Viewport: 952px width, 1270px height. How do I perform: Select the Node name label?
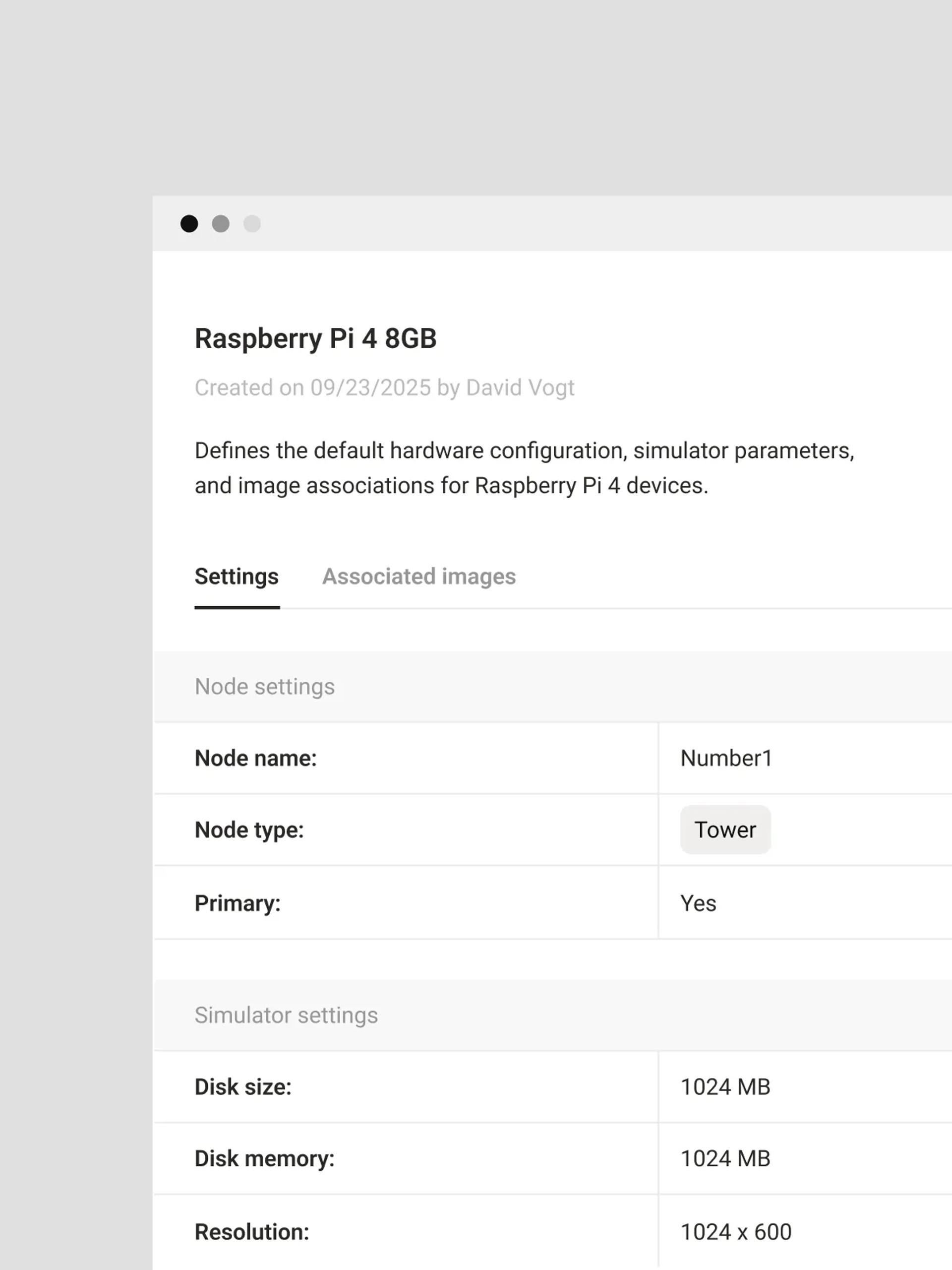click(256, 759)
